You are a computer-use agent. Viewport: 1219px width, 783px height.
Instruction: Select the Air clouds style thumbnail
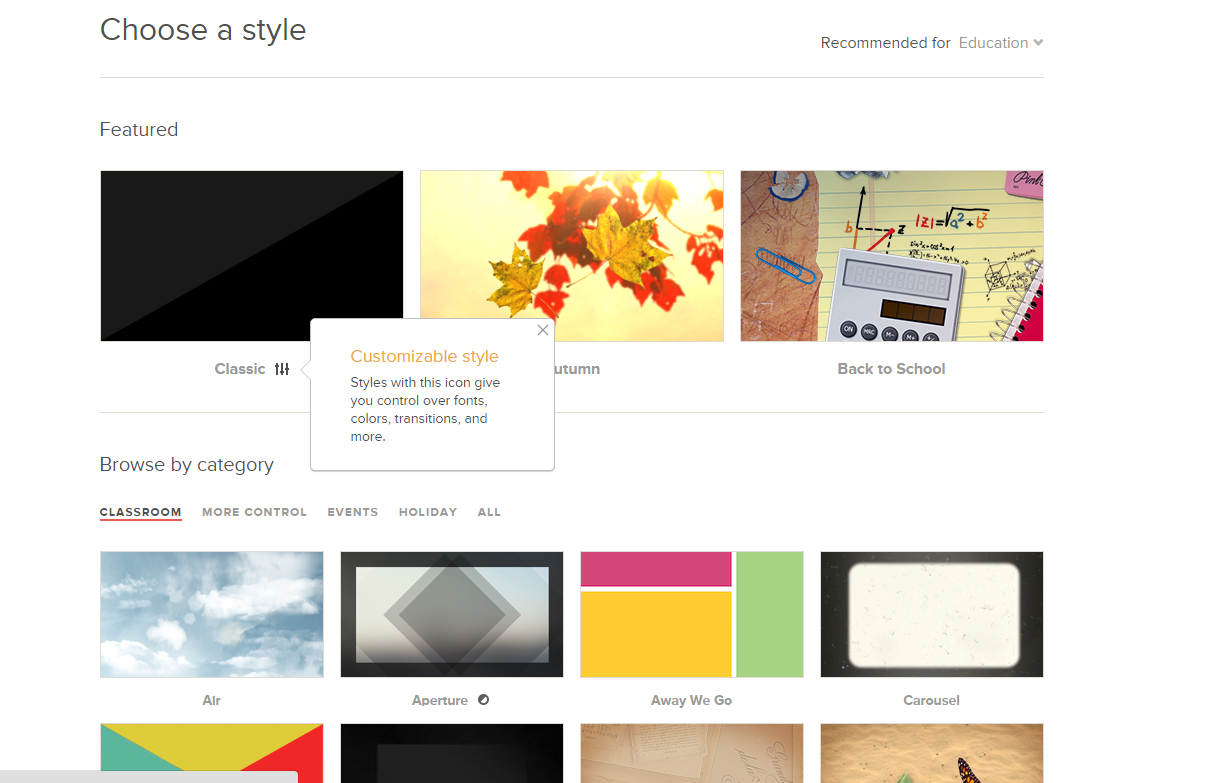point(211,614)
